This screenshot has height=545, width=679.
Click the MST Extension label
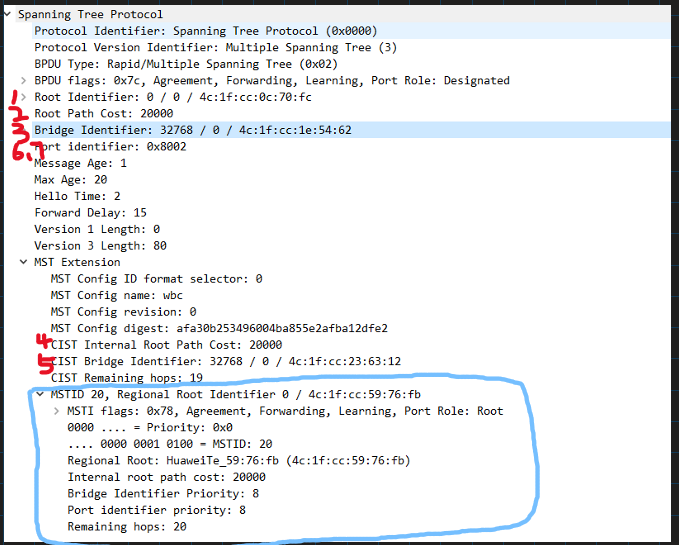tap(77, 262)
